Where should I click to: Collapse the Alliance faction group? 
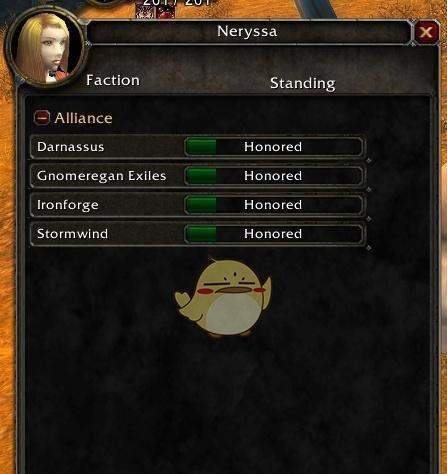[x=42, y=118]
